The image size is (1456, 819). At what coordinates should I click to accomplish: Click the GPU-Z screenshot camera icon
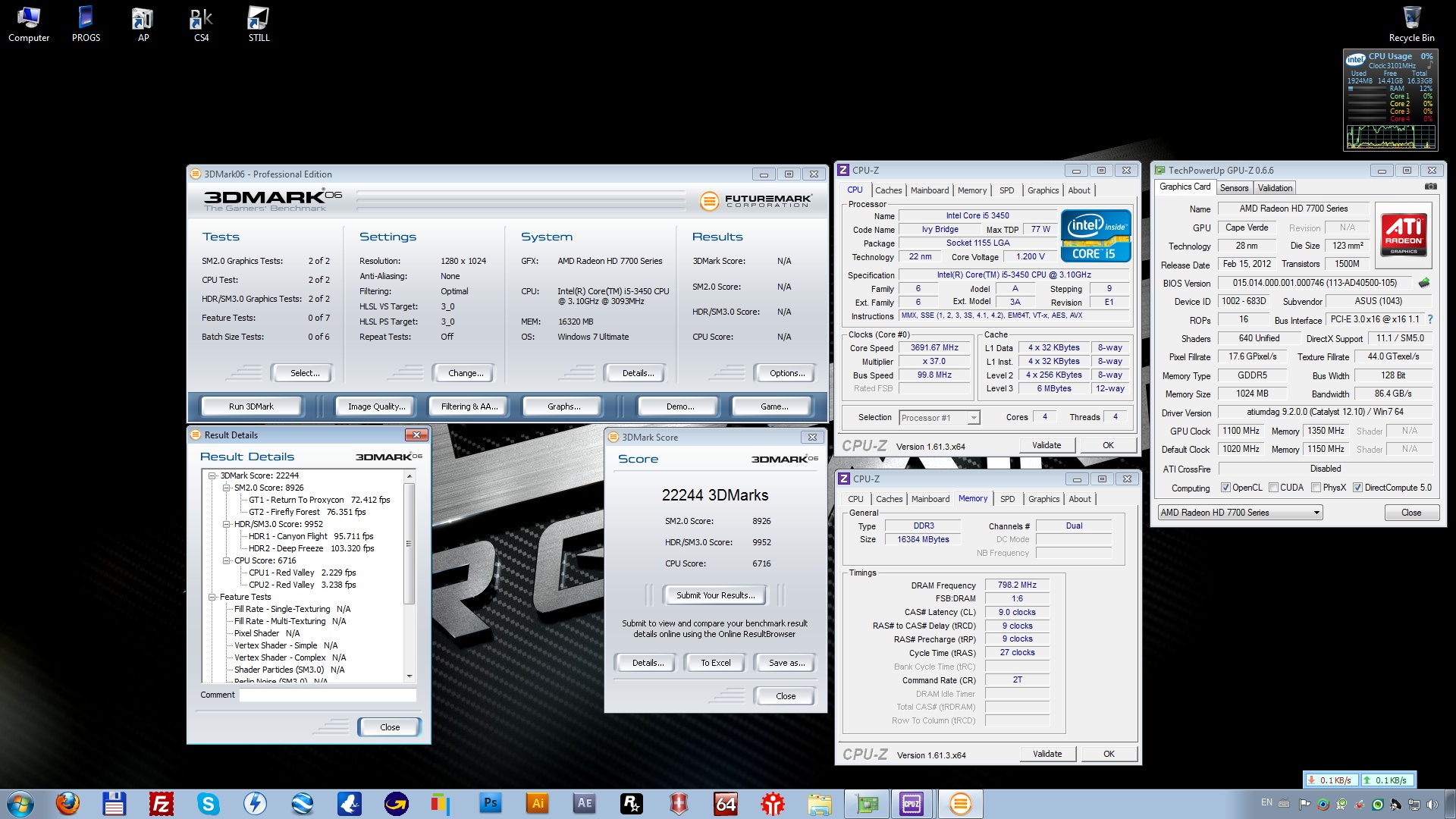pyautogui.click(x=1430, y=187)
